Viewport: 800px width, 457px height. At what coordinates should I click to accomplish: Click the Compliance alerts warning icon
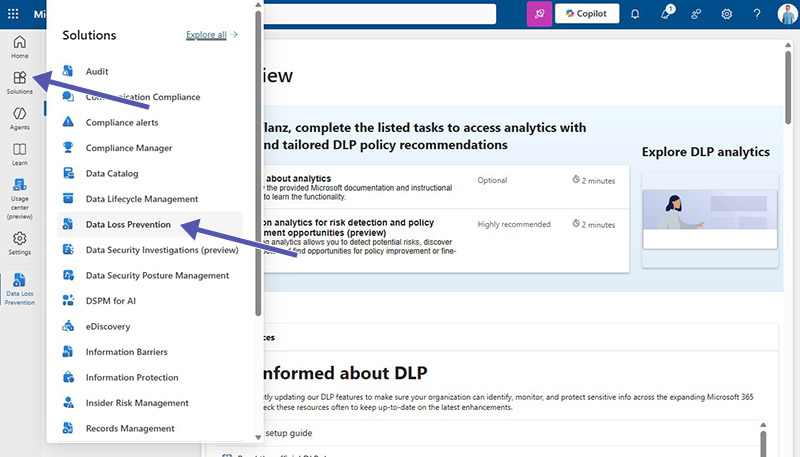point(68,122)
